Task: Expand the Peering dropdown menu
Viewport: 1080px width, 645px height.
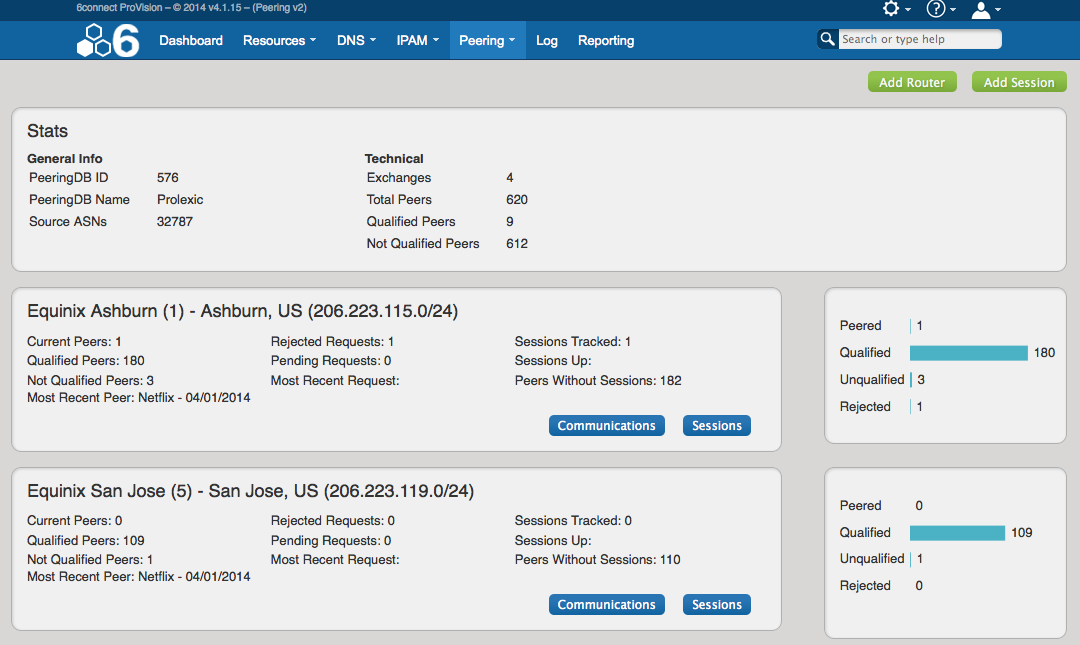Action: point(487,41)
